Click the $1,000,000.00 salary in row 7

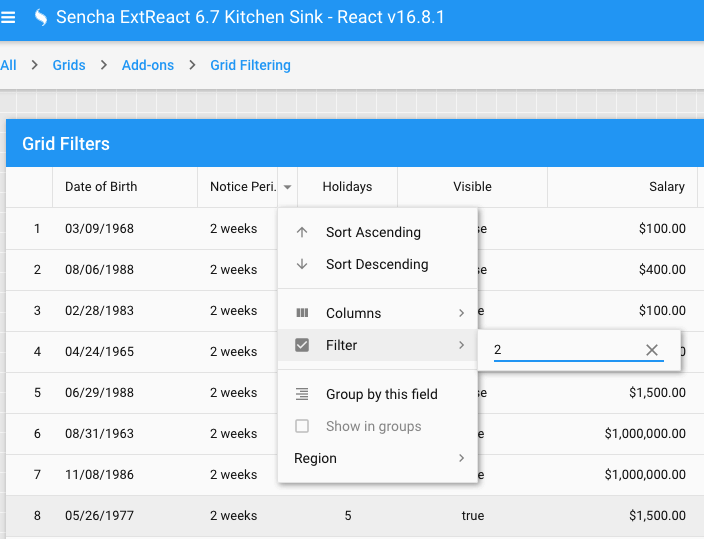(x=645, y=475)
